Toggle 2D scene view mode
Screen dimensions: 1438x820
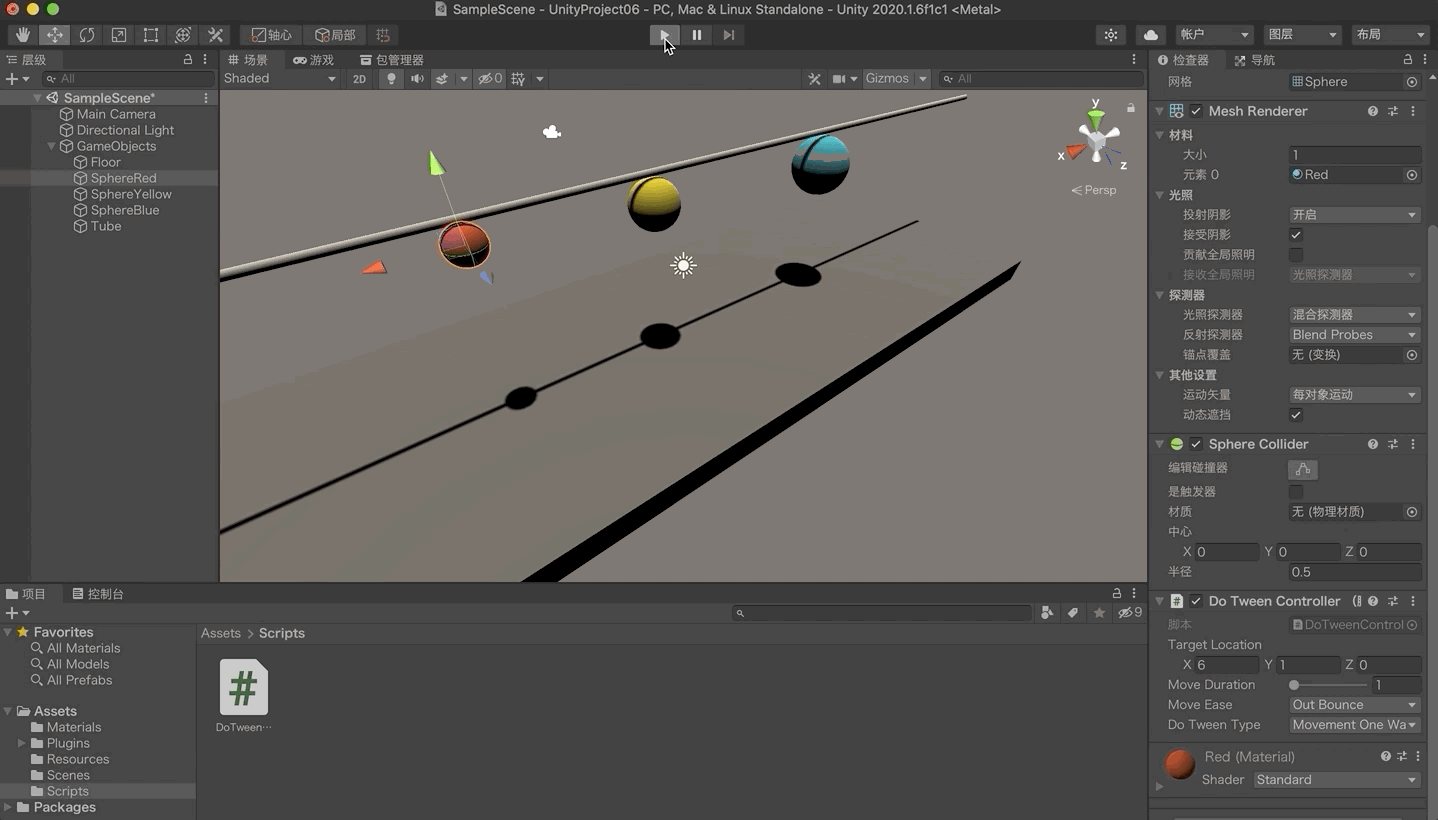359,79
